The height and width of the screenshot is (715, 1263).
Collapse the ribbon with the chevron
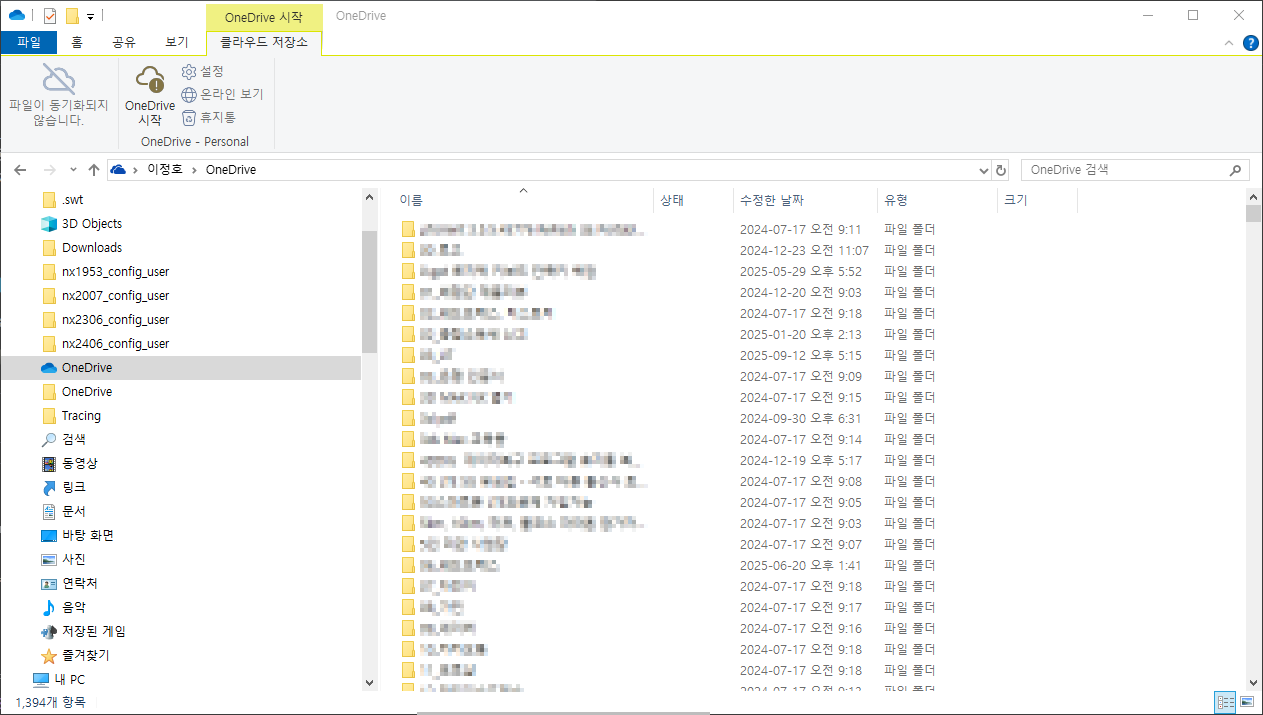click(1228, 43)
